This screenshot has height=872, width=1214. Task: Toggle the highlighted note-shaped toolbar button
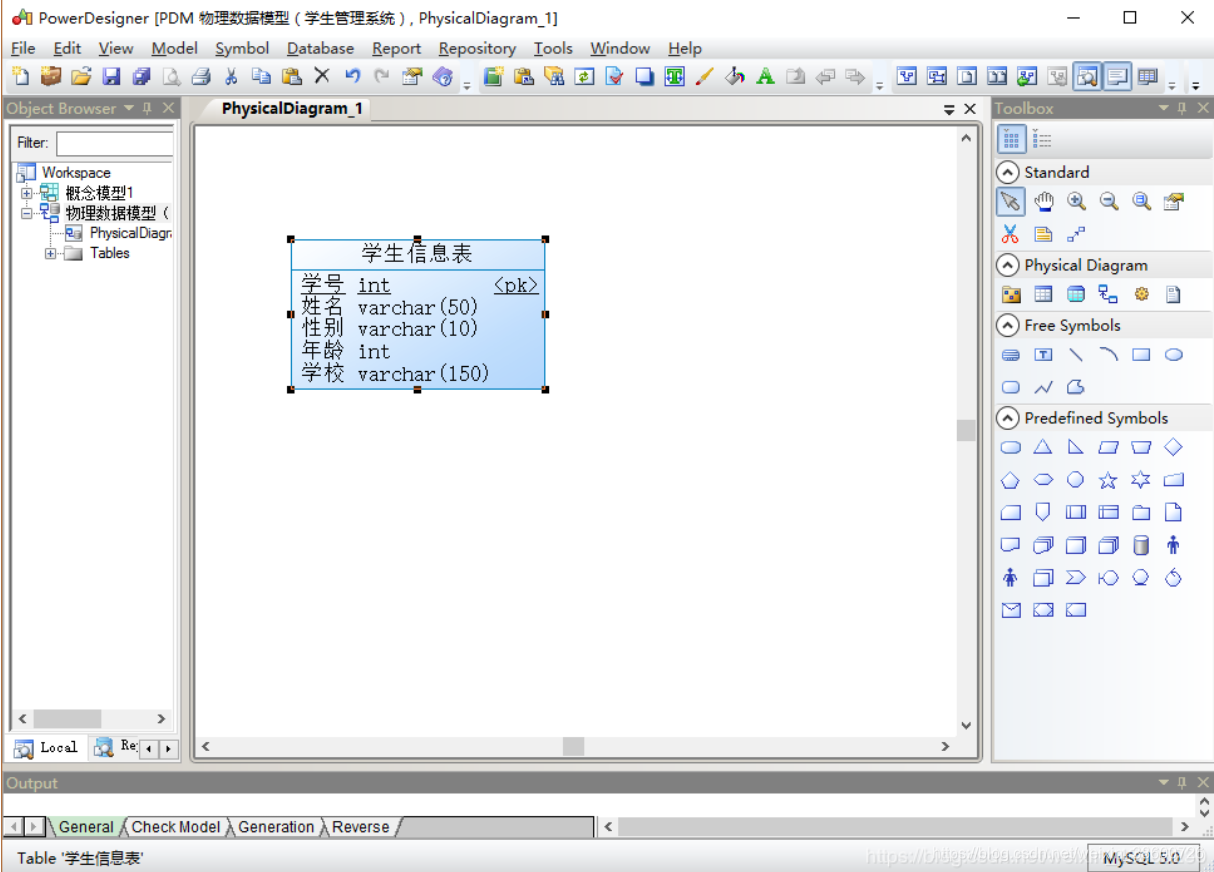[1117, 76]
